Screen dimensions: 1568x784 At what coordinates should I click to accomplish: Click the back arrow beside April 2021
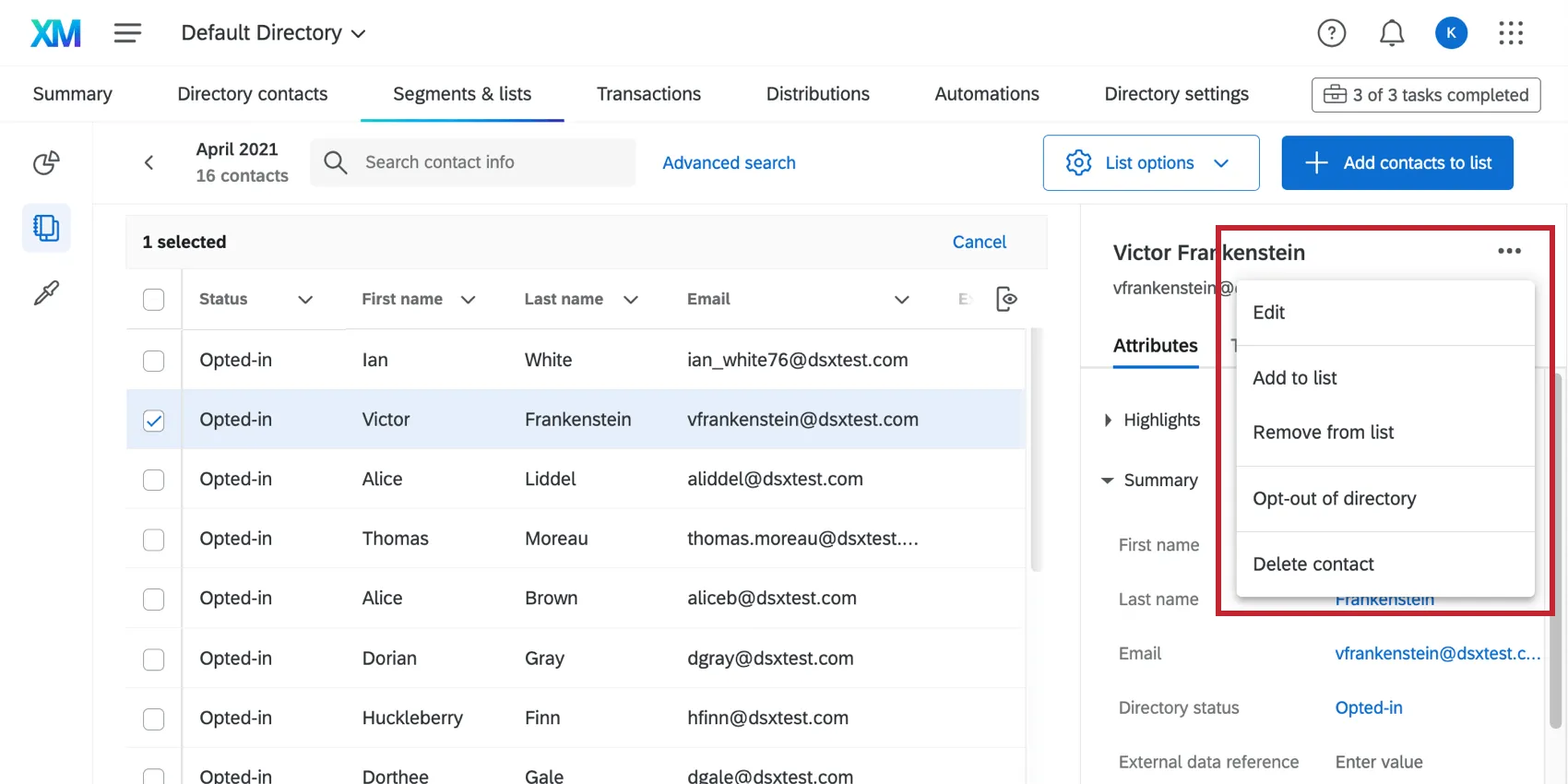pos(148,162)
